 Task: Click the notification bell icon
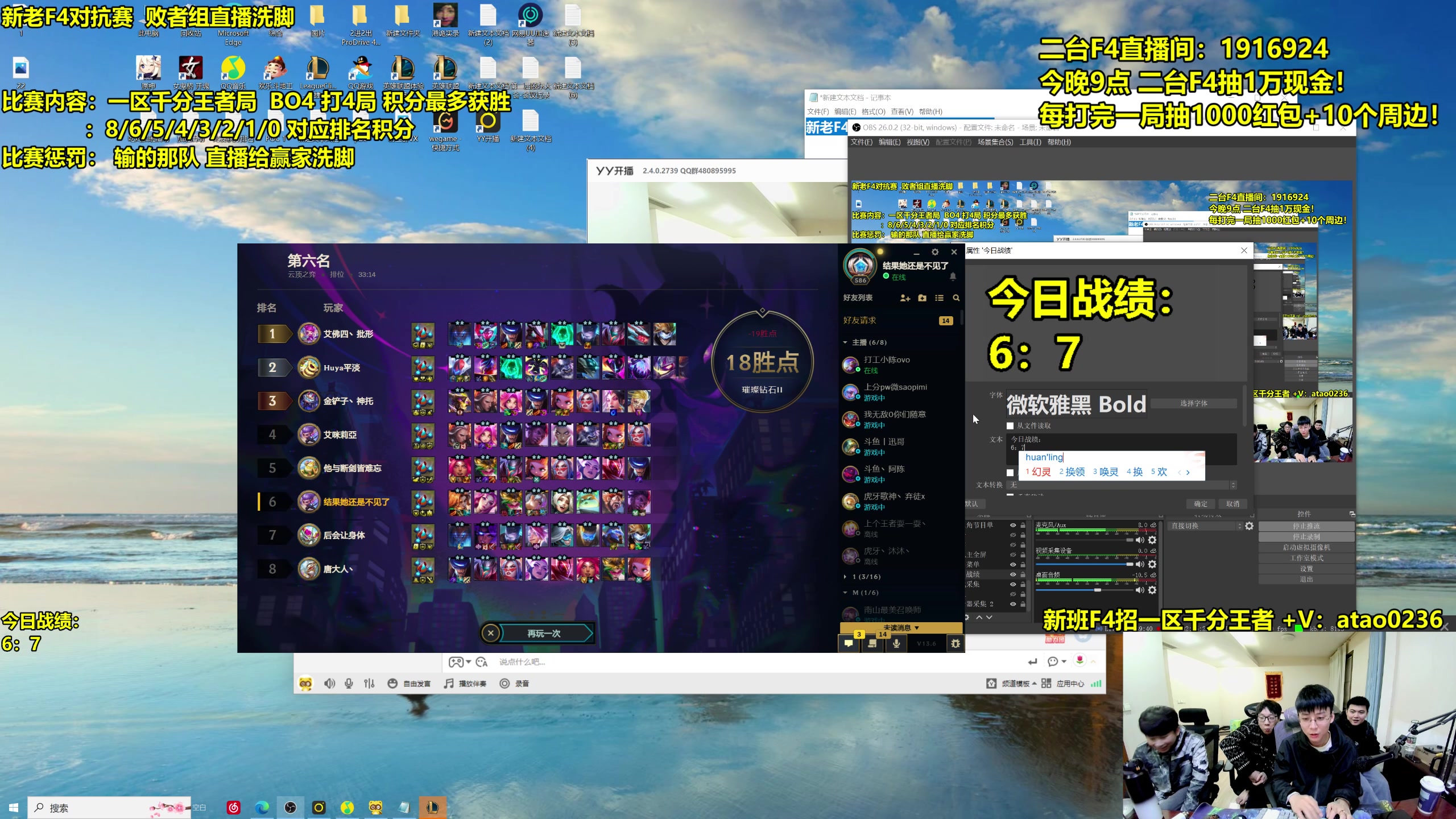click(953, 276)
